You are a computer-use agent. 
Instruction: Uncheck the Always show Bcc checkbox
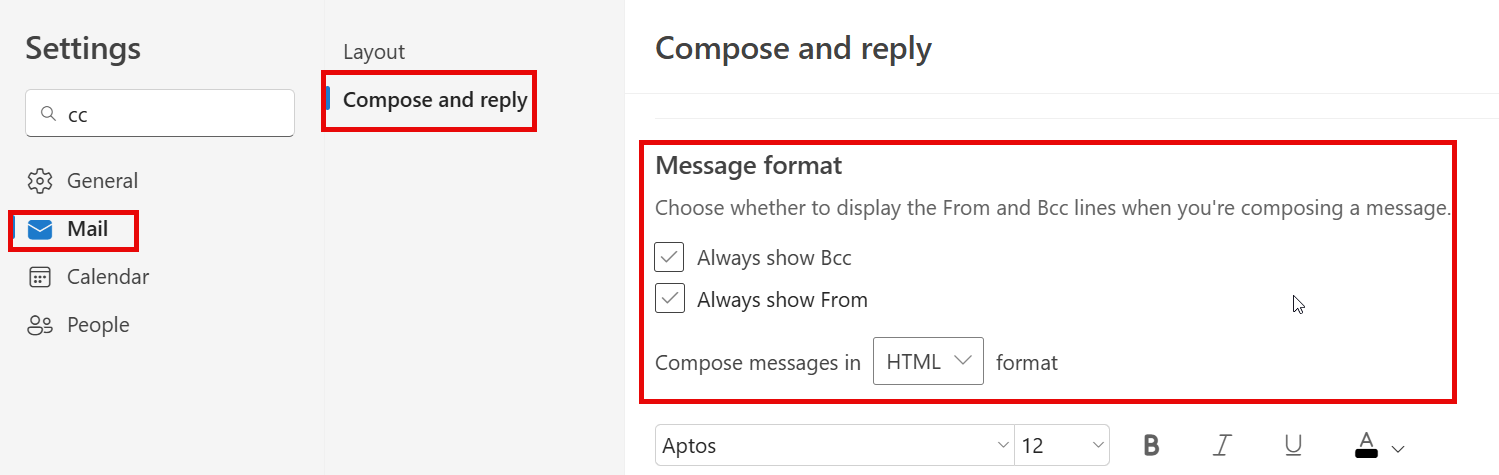coord(669,257)
